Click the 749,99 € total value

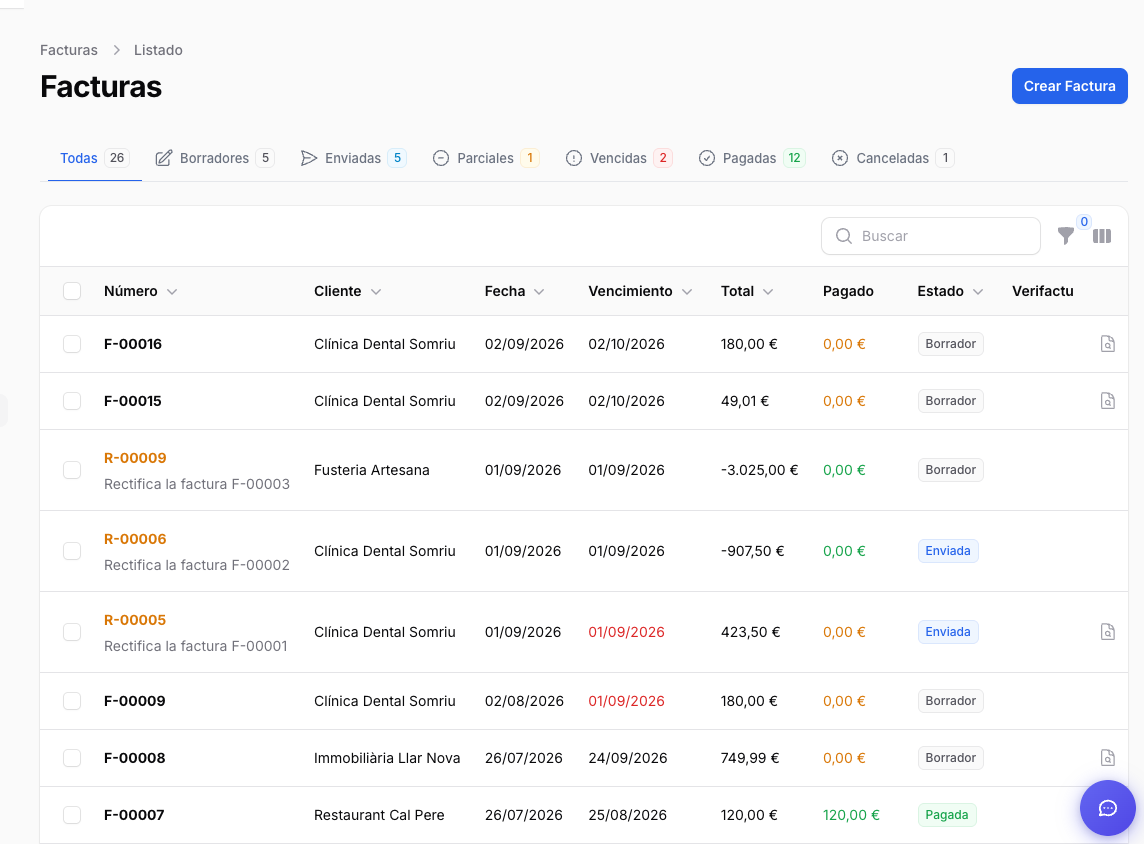(x=749, y=758)
